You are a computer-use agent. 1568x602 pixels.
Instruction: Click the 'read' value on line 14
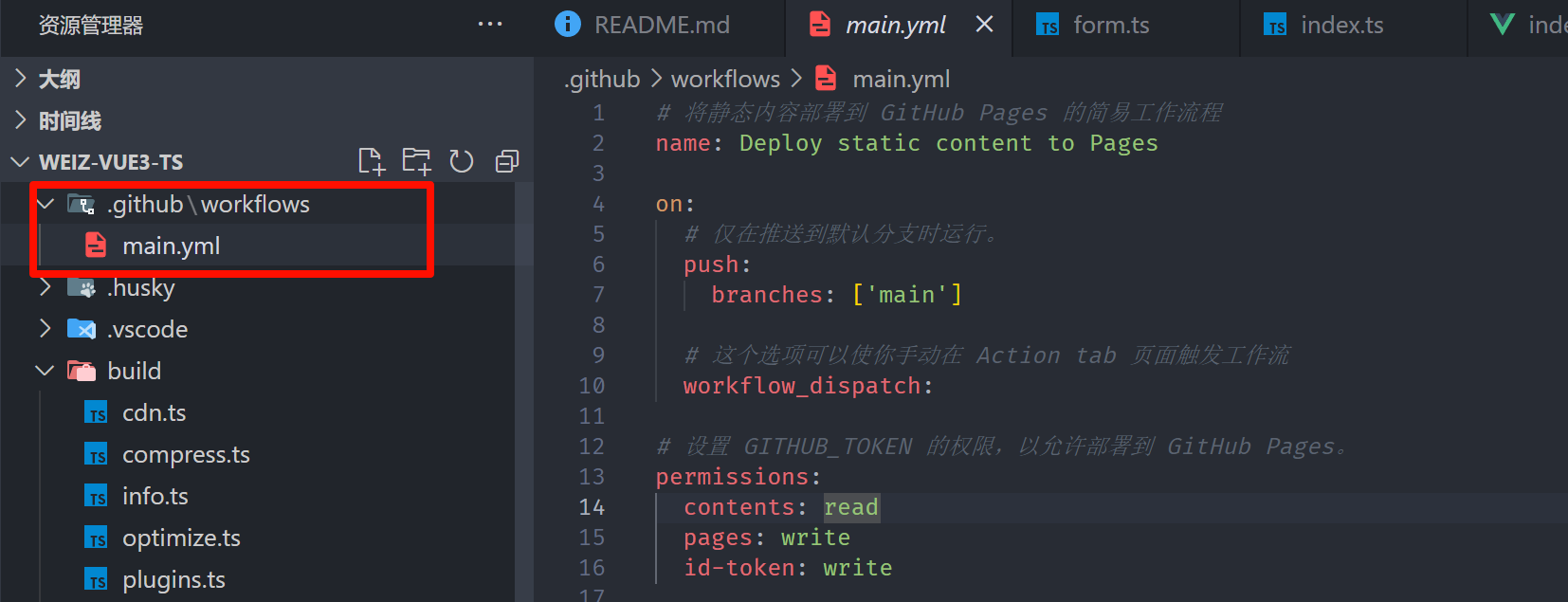tap(851, 507)
